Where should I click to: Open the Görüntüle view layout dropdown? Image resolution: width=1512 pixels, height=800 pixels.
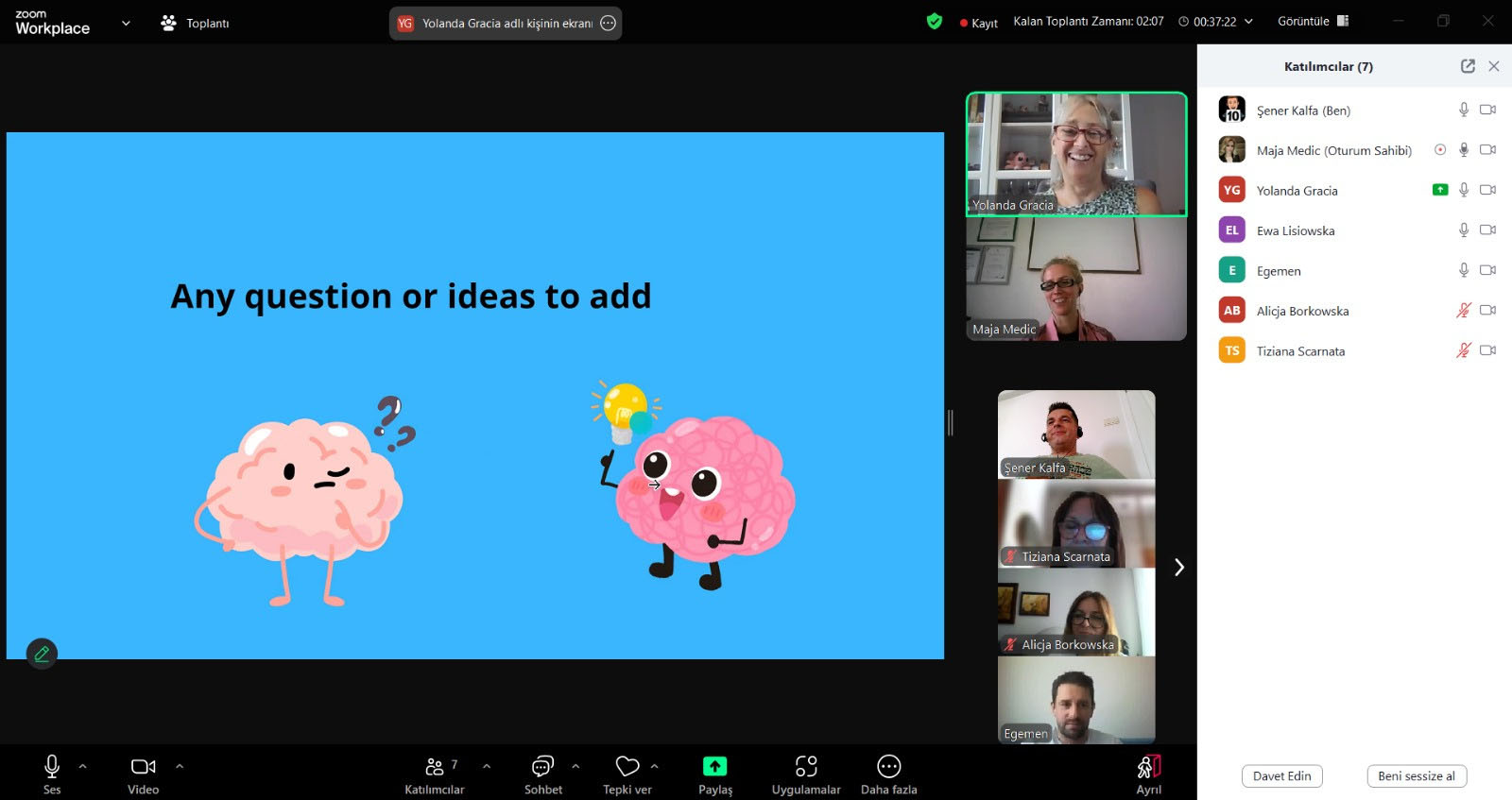point(1313,21)
